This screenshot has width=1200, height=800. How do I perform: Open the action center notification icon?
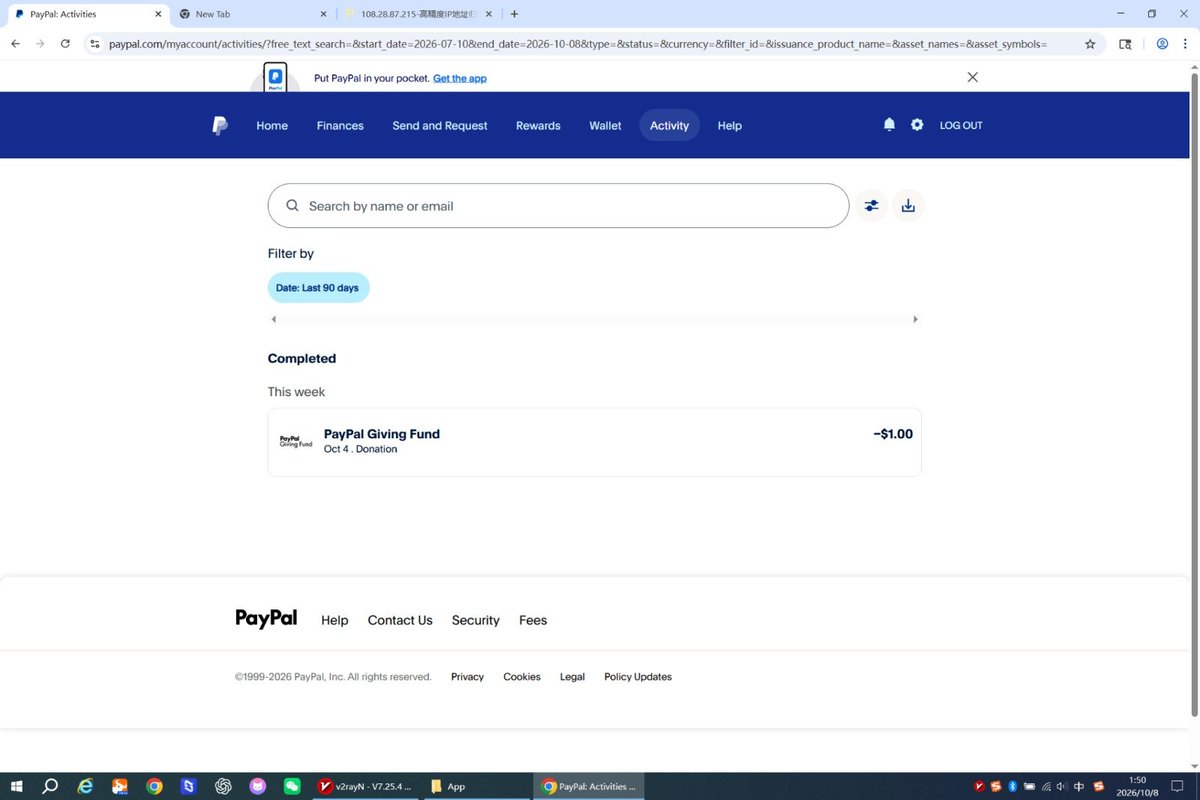[1177, 786]
